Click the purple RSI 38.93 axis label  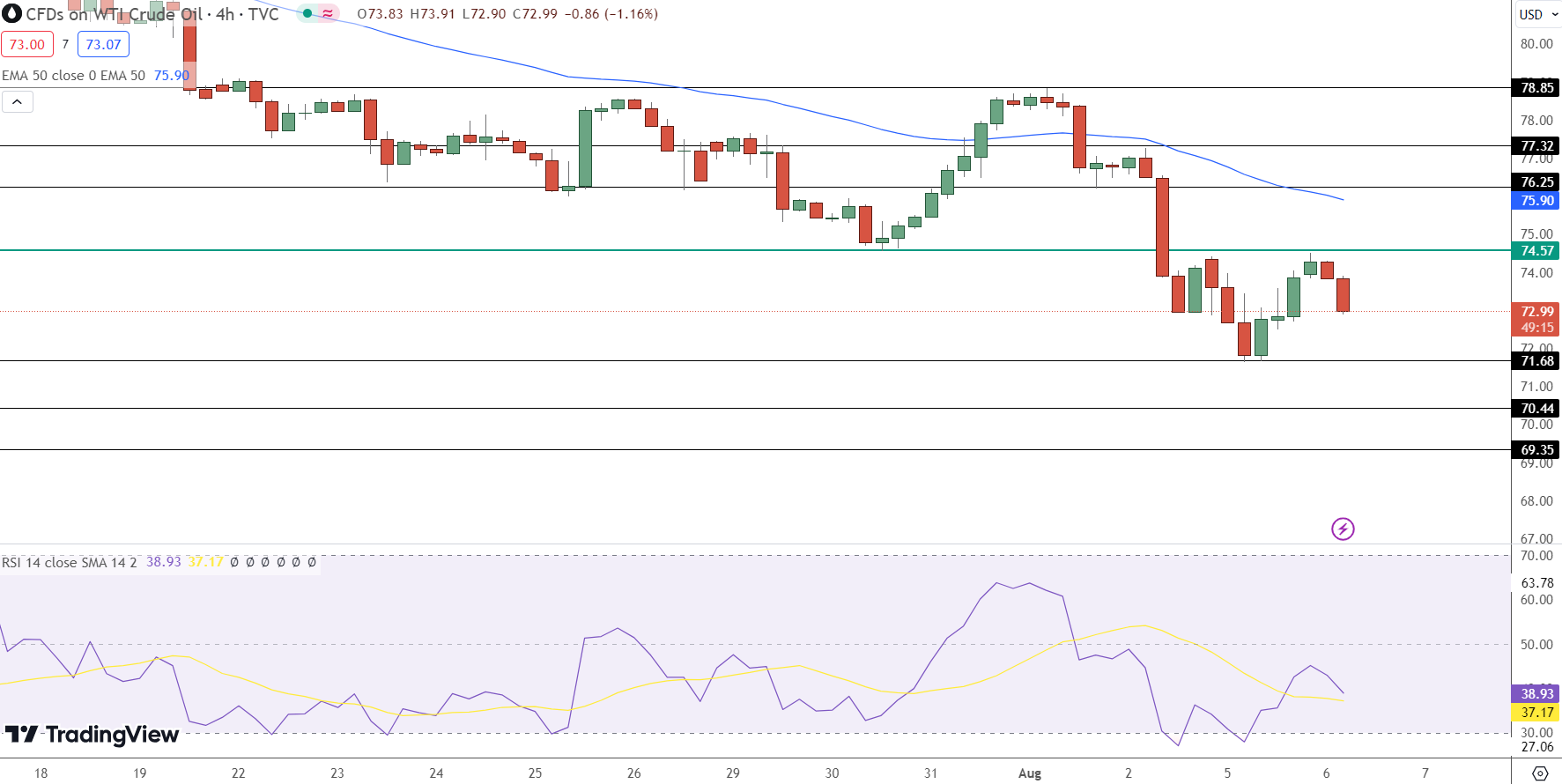pyautogui.click(x=1536, y=694)
